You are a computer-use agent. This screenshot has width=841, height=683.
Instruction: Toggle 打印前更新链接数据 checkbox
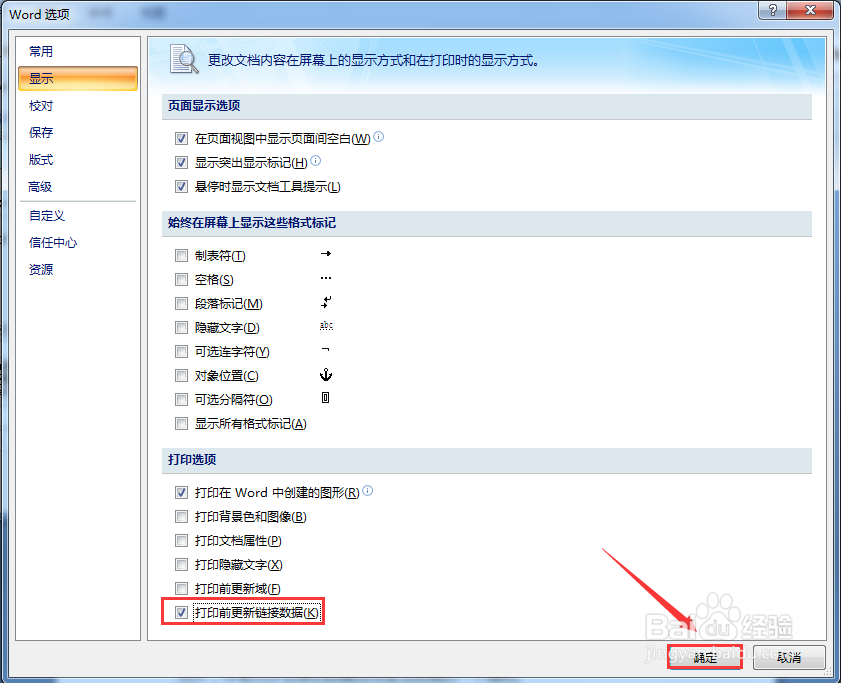point(181,612)
